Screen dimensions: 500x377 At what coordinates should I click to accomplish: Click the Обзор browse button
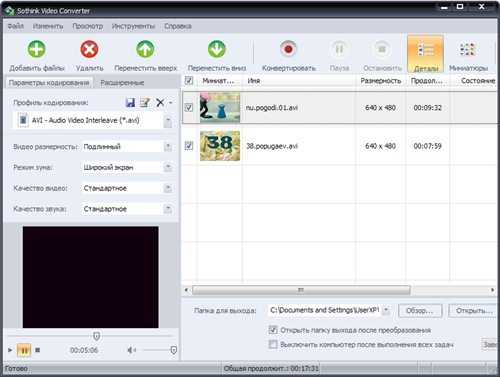(420, 311)
